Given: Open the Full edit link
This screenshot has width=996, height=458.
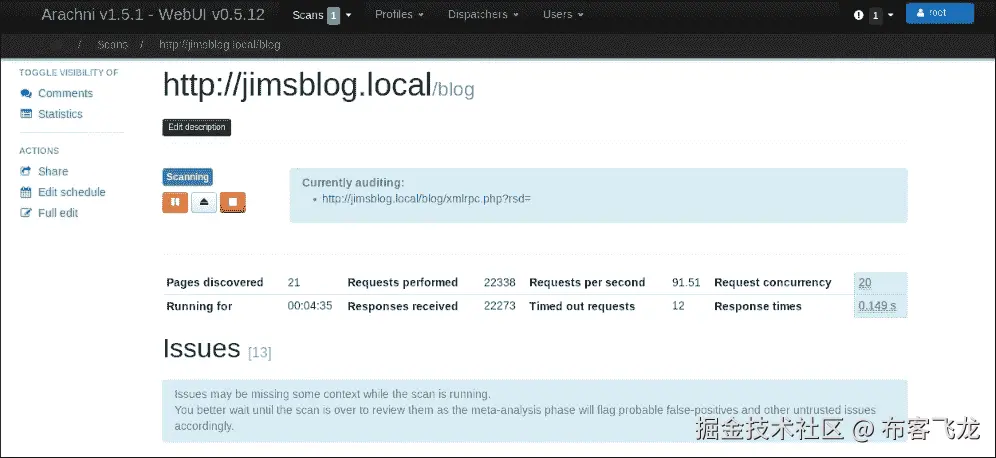Looking at the screenshot, I should 58,213.
